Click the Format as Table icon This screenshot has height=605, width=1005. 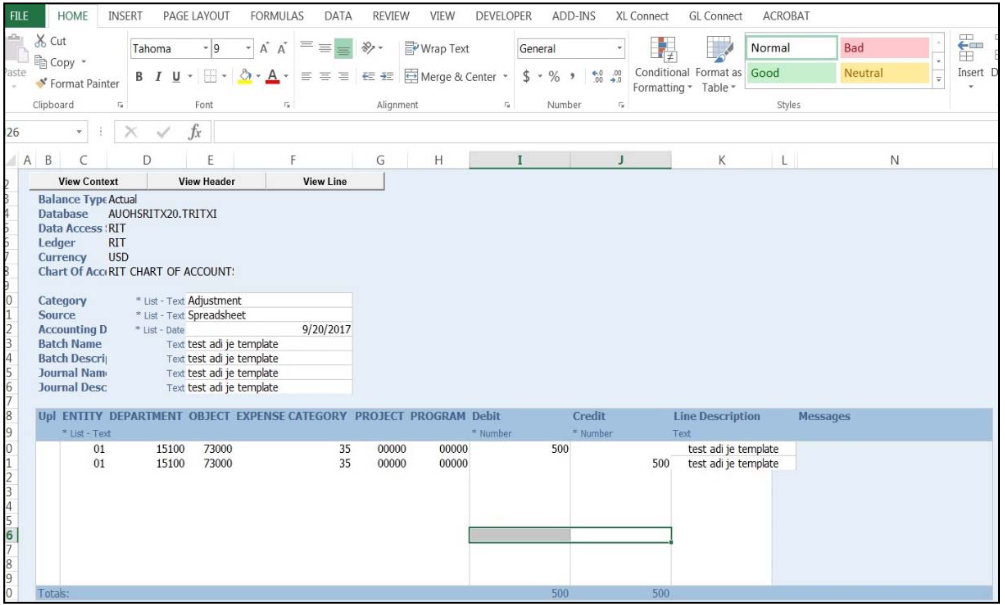pyautogui.click(x=718, y=50)
